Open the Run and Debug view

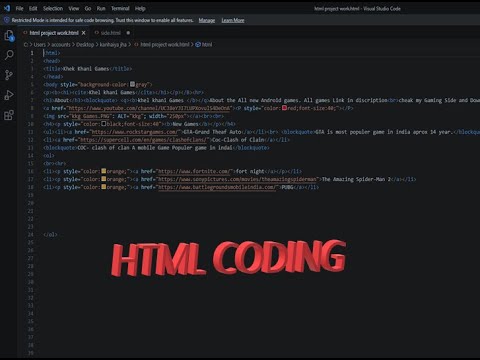(x=9, y=95)
